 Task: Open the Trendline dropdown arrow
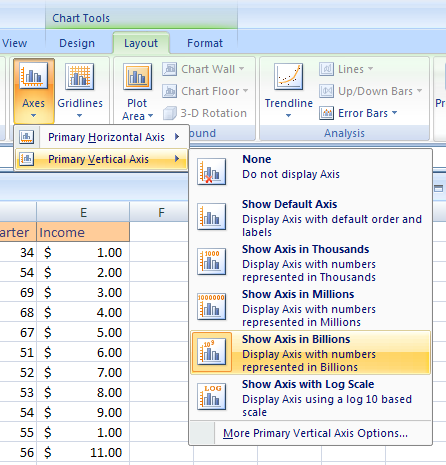coord(288,116)
